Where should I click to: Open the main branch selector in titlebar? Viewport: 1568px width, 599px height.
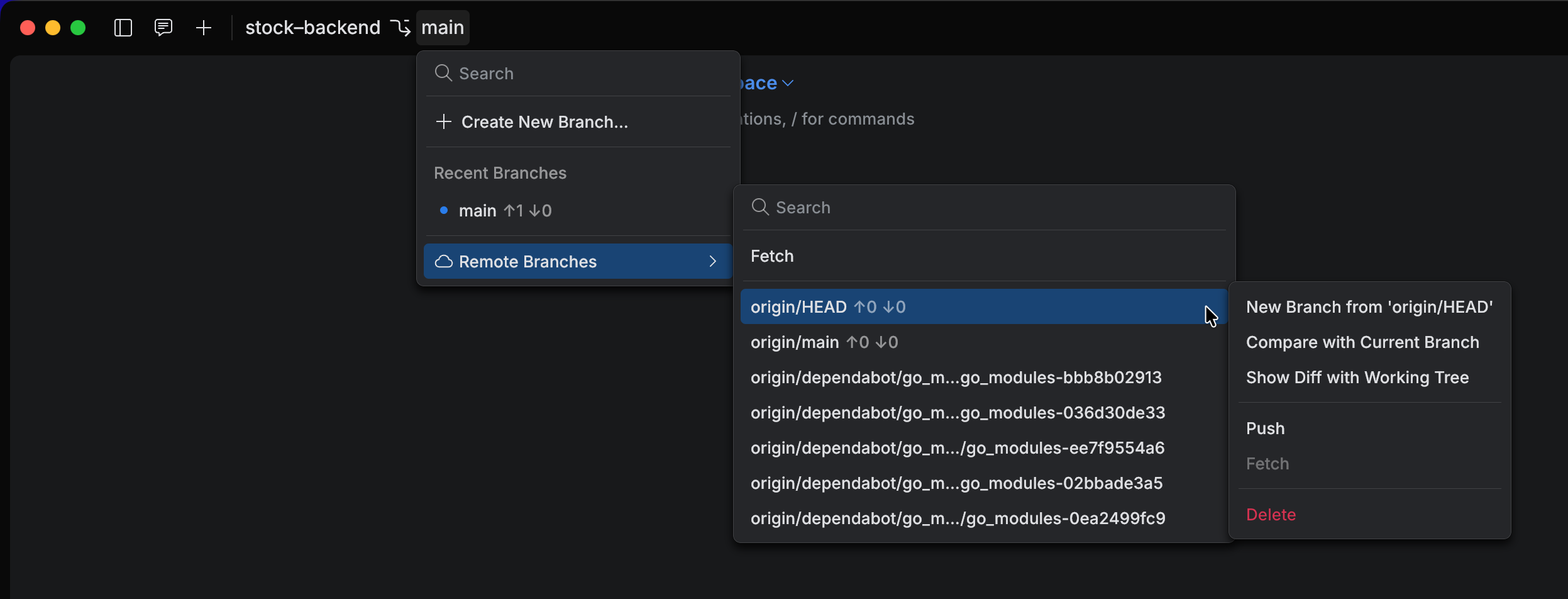(x=443, y=27)
